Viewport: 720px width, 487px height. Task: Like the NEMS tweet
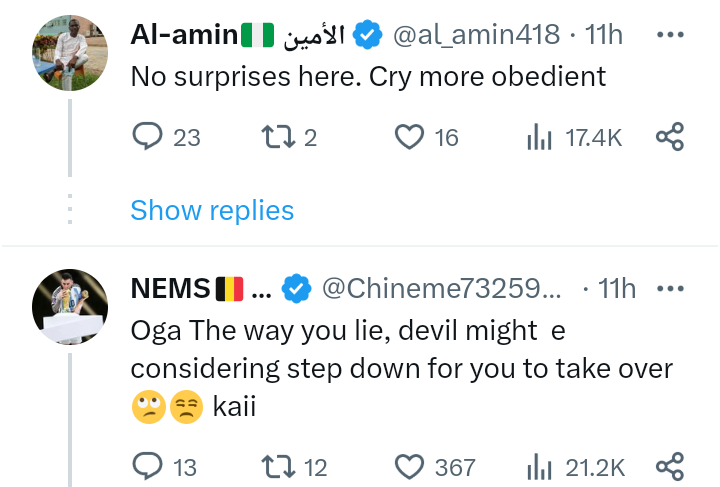coord(410,466)
